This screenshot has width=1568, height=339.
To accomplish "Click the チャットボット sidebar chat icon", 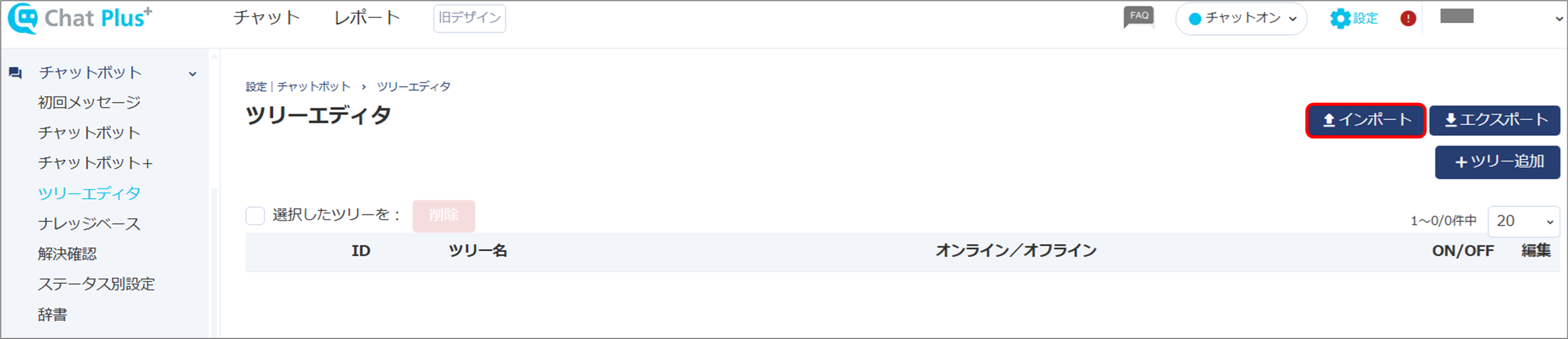I will click(15, 73).
